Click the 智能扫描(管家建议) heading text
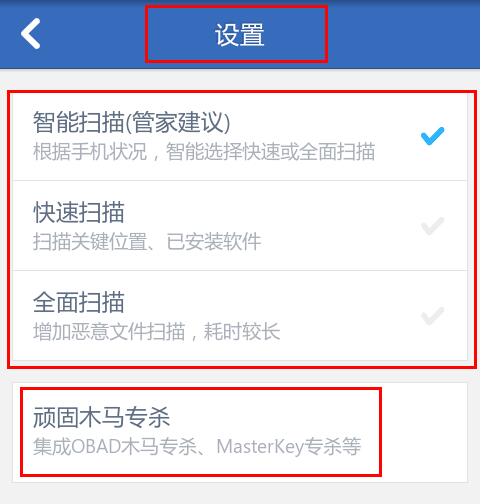 [132, 123]
